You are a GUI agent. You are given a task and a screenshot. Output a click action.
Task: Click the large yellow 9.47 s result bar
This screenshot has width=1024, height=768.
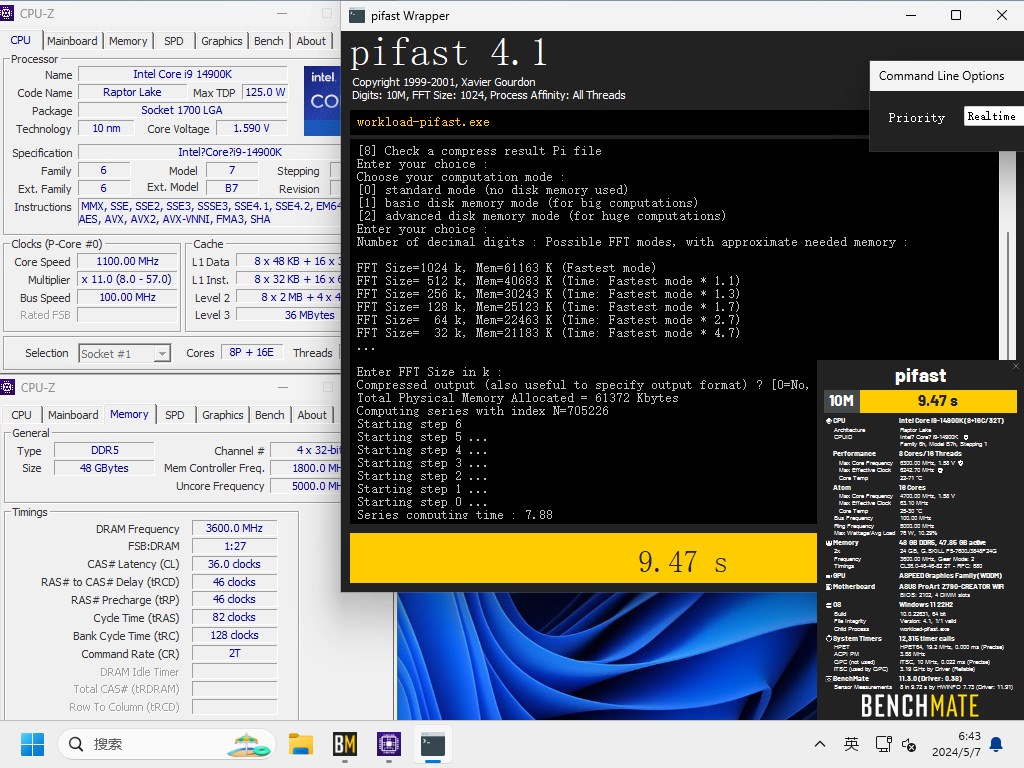pos(583,558)
